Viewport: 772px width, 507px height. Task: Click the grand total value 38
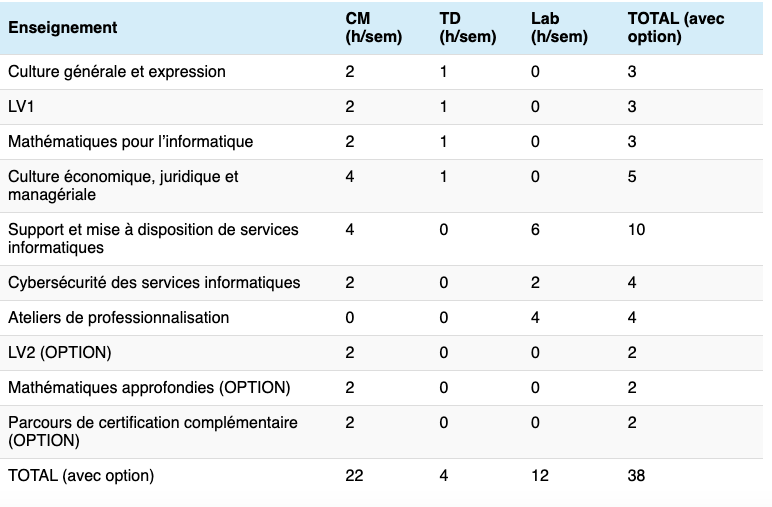pos(636,476)
